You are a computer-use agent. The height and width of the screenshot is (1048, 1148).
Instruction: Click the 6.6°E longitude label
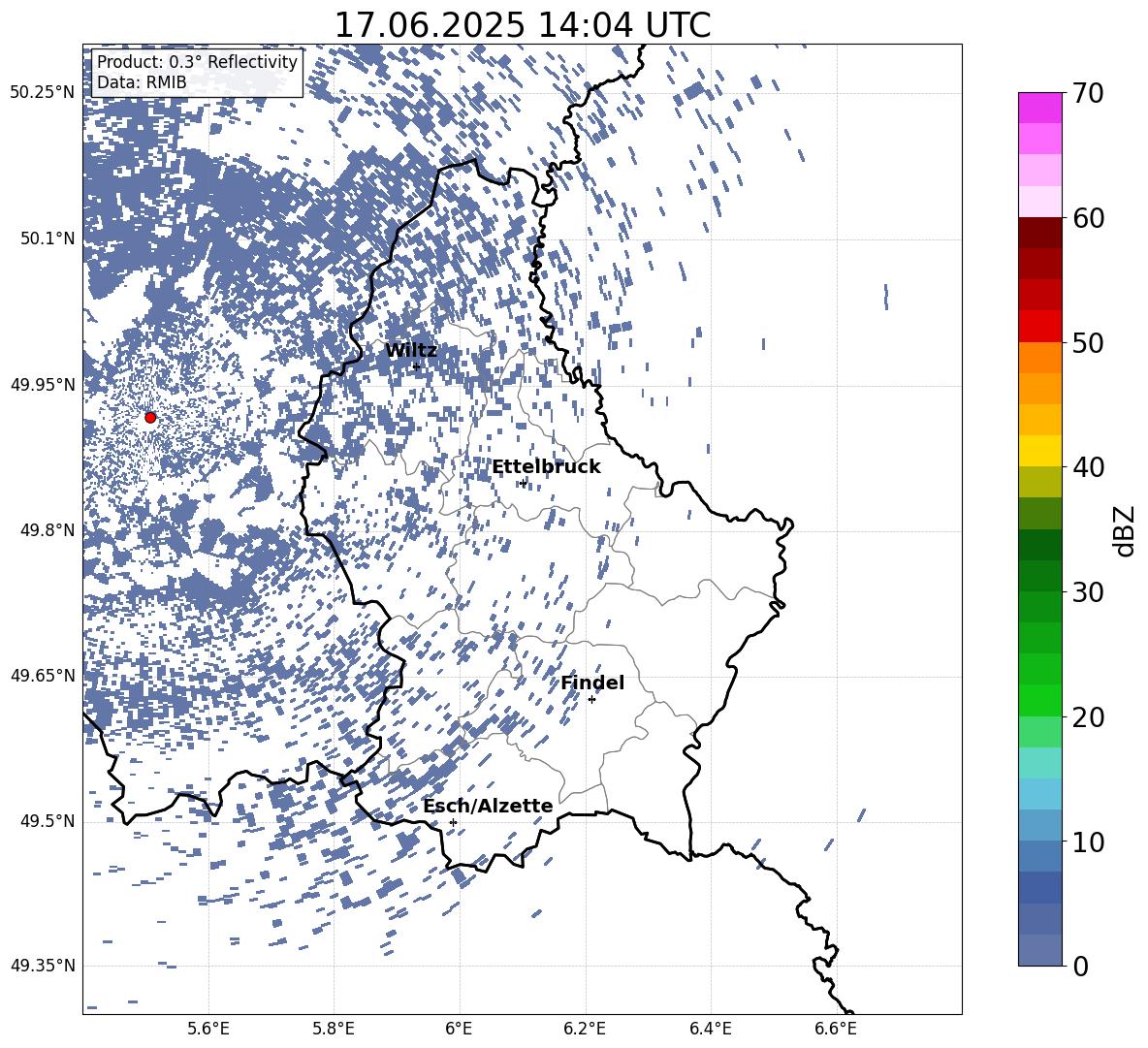tap(836, 1029)
